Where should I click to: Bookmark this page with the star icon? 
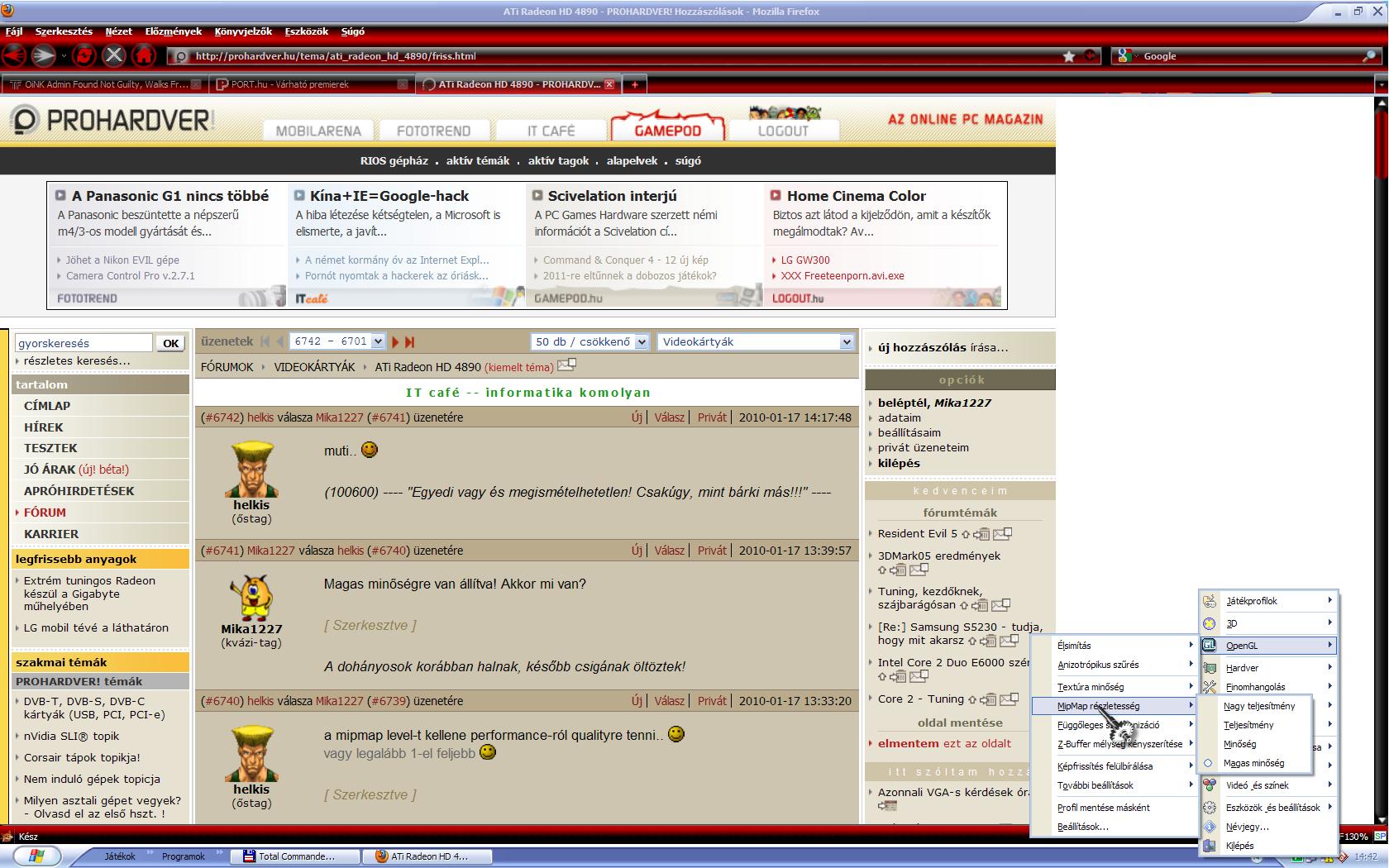point(1069,56)
